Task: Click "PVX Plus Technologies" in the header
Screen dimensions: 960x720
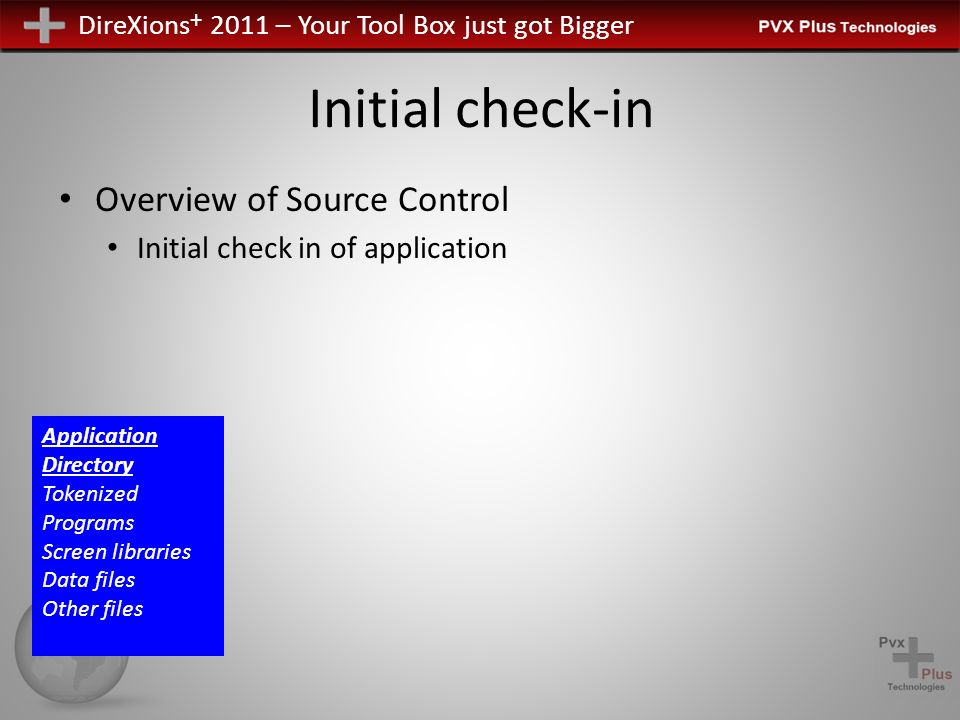Action: coord(847,27)
